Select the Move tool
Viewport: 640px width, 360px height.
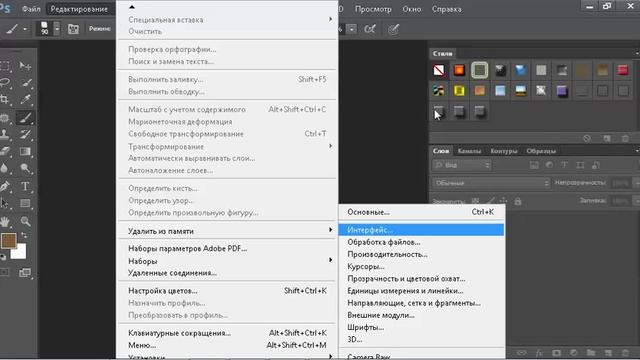click(25, 66)
